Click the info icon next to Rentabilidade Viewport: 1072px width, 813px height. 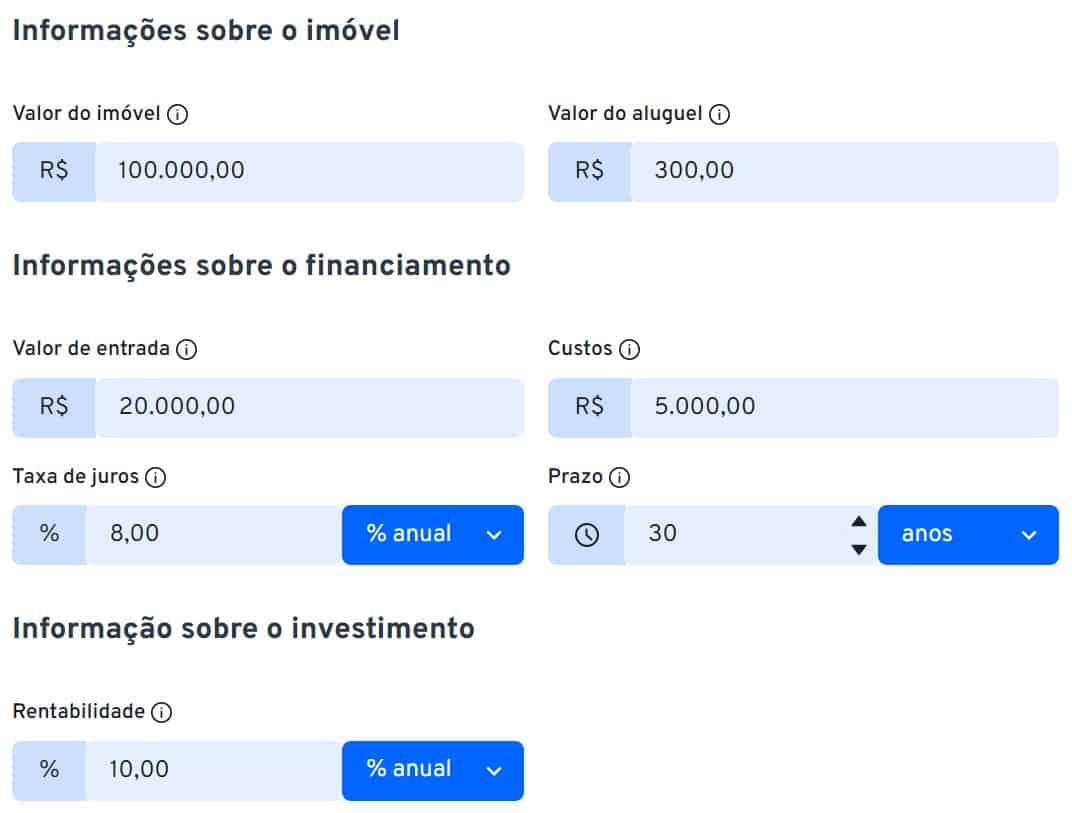[x=159, y=713]
